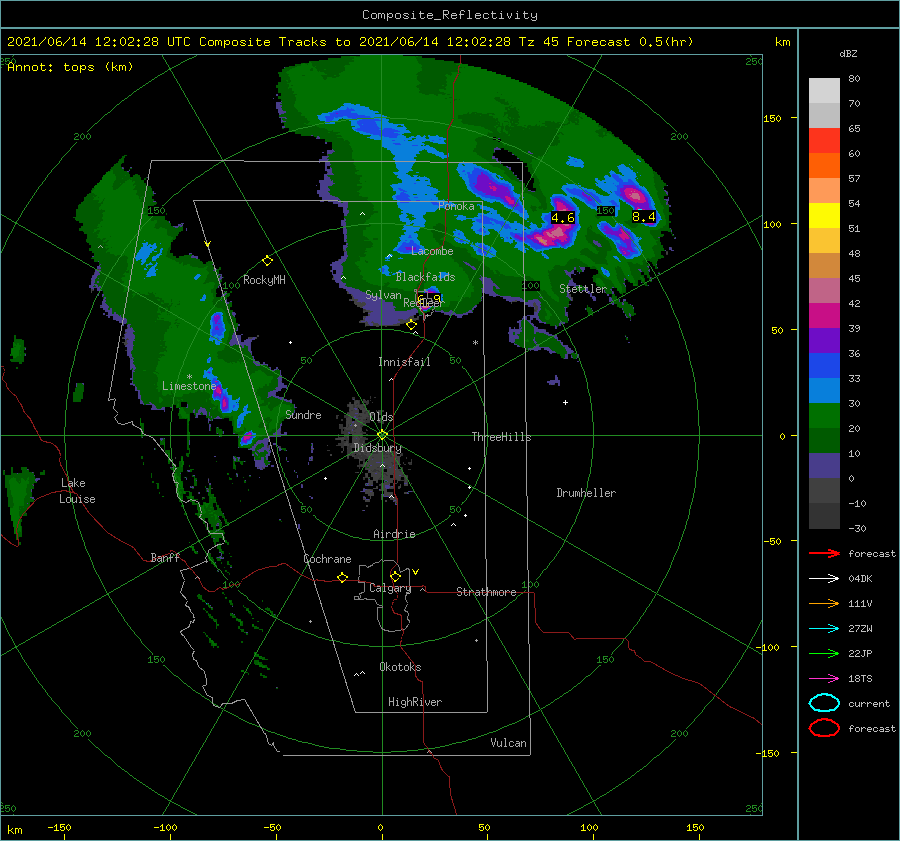
Task: Click the Sylvan label on map
Action: click(383, 295)
